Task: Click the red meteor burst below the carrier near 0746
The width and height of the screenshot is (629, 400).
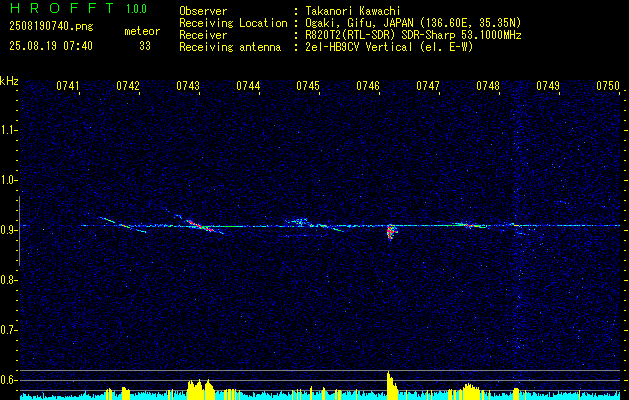Action: (x=392, y=232)
